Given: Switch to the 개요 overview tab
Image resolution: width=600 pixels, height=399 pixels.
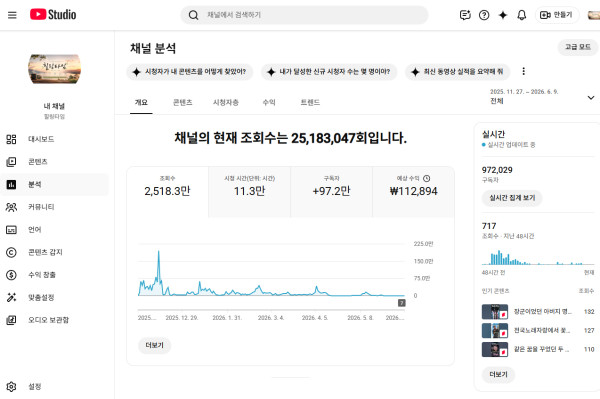Looking at the screenshot, I should (x=141, y=103).
